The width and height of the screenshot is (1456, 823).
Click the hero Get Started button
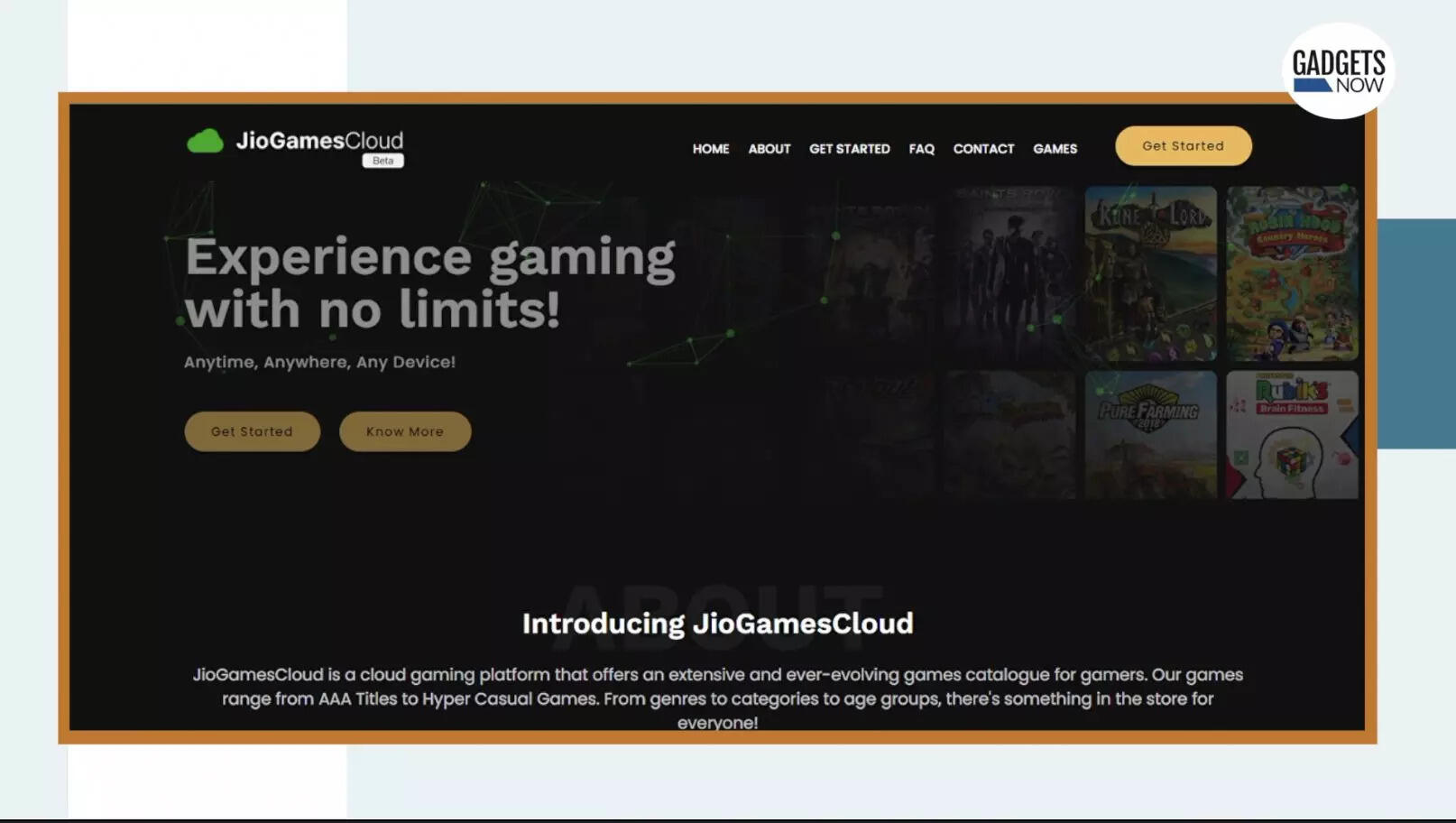(x=252, y=431)
